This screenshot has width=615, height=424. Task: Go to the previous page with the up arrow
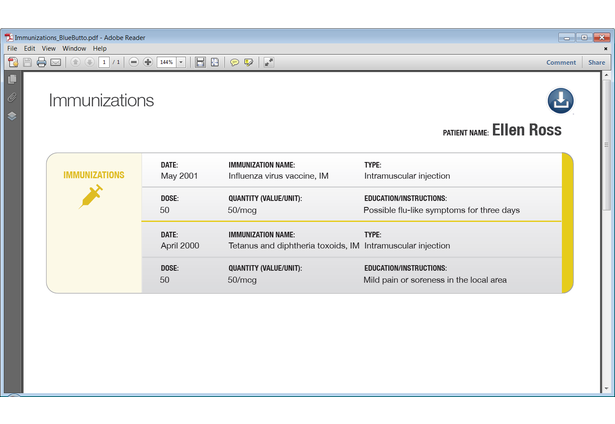click(x=76, y=62)
